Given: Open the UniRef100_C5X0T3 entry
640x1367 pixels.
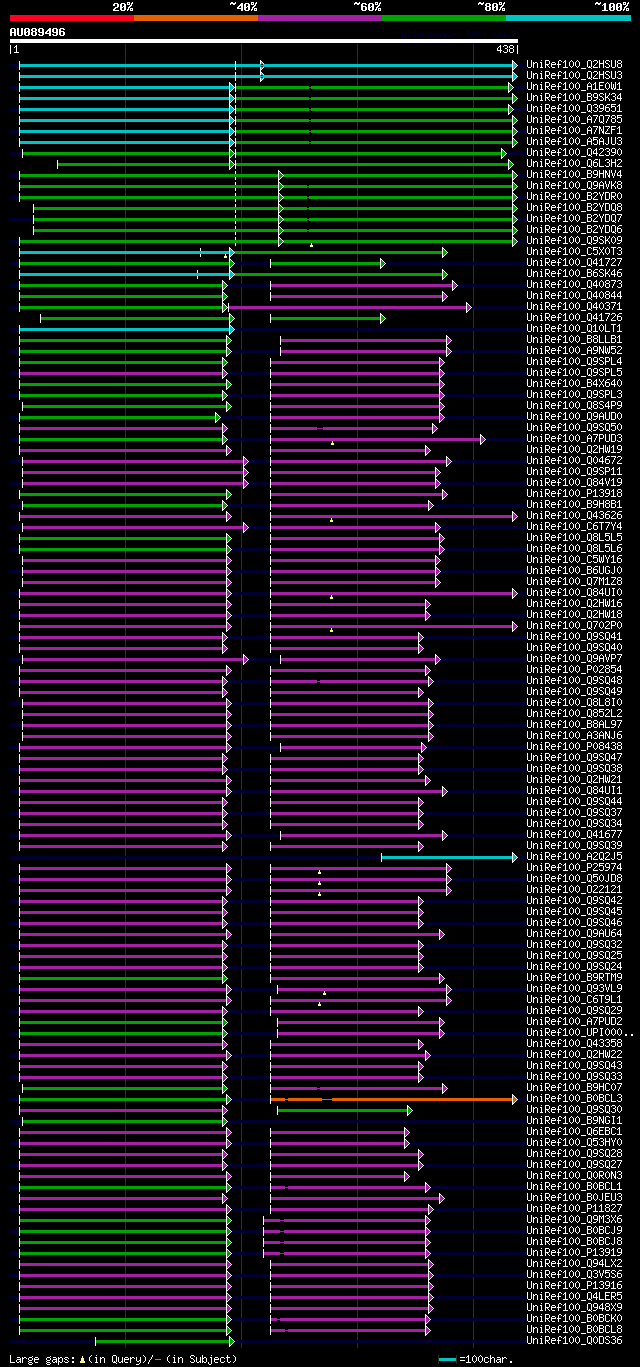Looking at the screenshot, I should [x=574, y=251].
